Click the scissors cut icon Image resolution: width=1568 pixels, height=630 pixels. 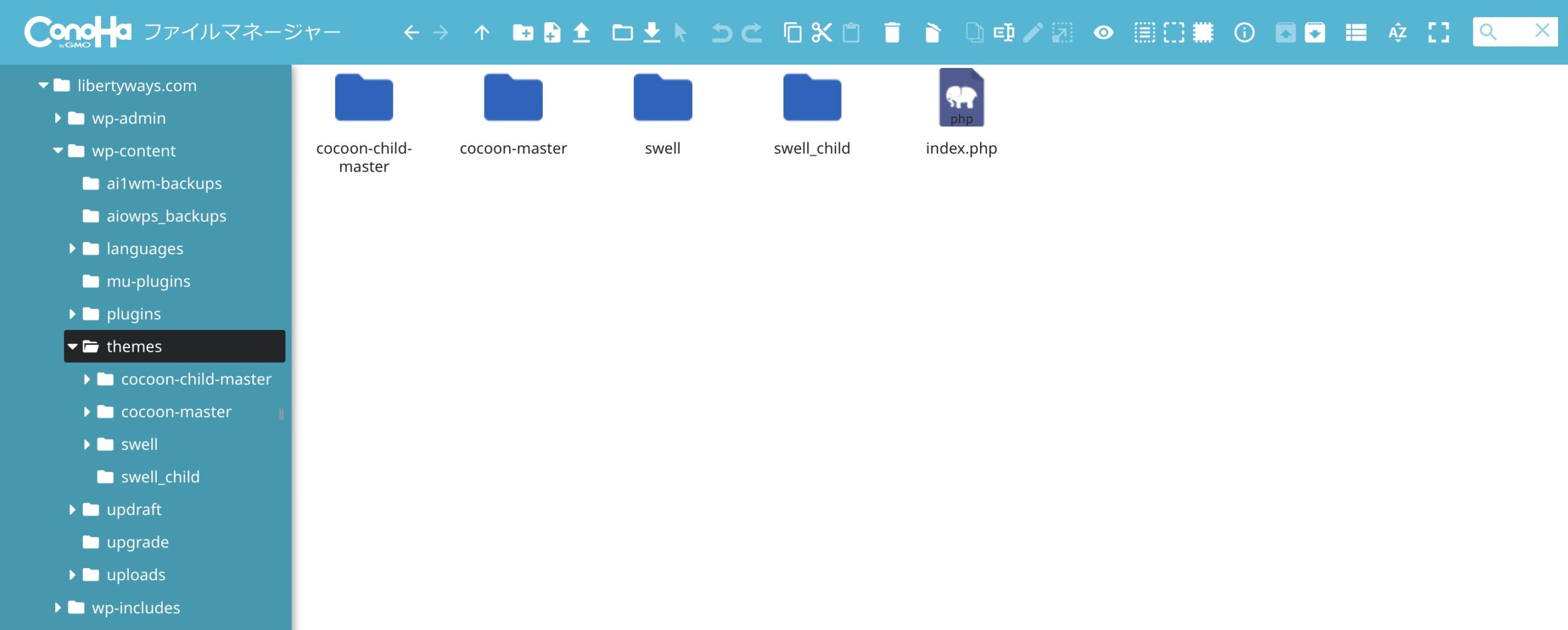(822, 32)
